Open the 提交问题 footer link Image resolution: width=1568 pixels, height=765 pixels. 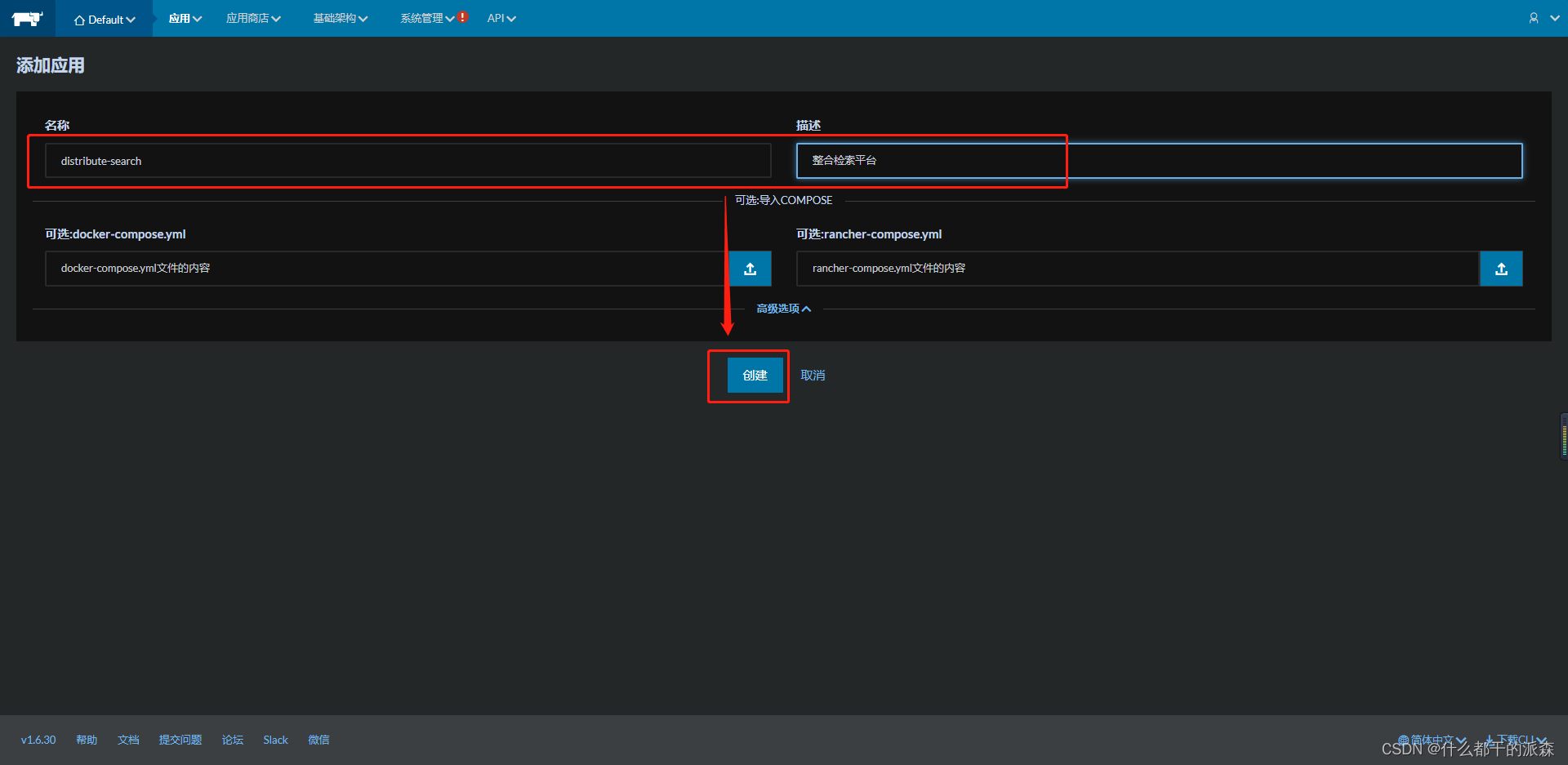(x=180, y=740)
